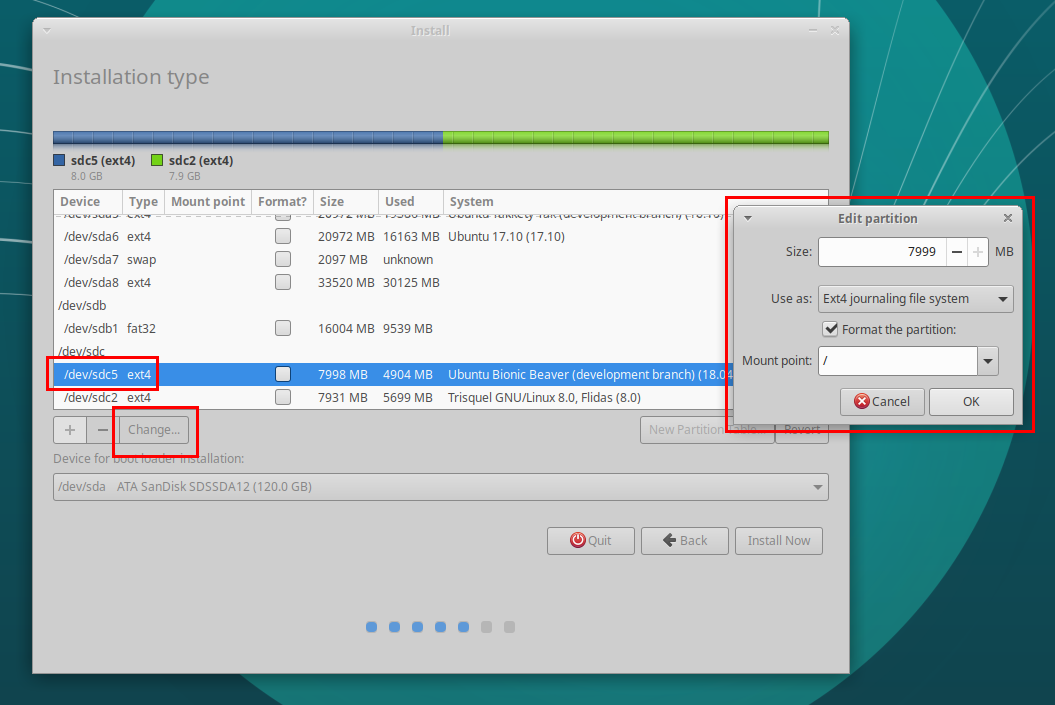Toggle format checkbox for /dev/sdc5
This screenshot has width=1055, height=705.
pos(283,374)
